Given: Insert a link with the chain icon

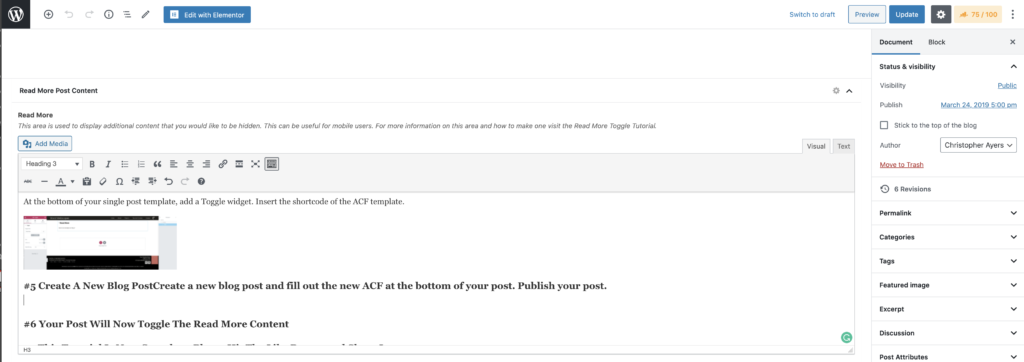Looking at the screenshot, I should [x=223, y=164].
